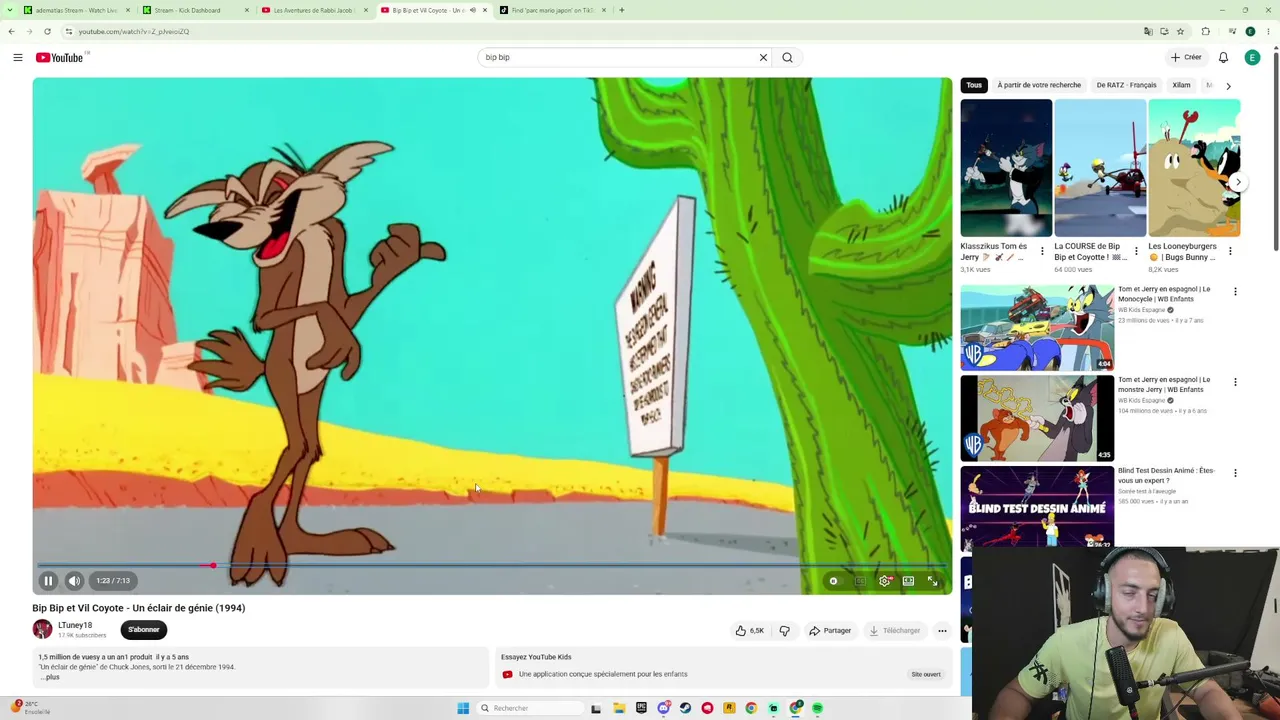Viewport: 1280px width, 720px height.
Task: Open options for 'Le monstre Jerry' video
Action: 1235,382
